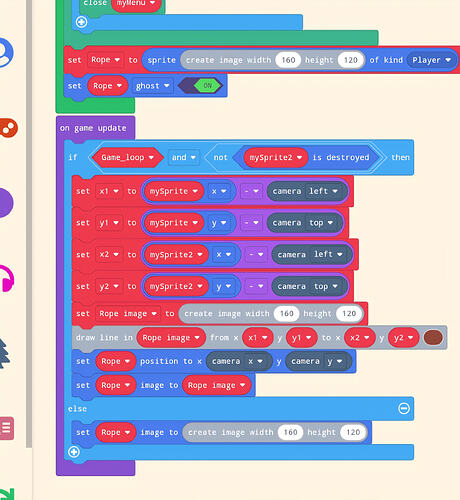The image size is (460, 500).
Task: Open the mySprite2 dropdown in the set x2 row
Action: pyautogui.click(x=176, y=255)
